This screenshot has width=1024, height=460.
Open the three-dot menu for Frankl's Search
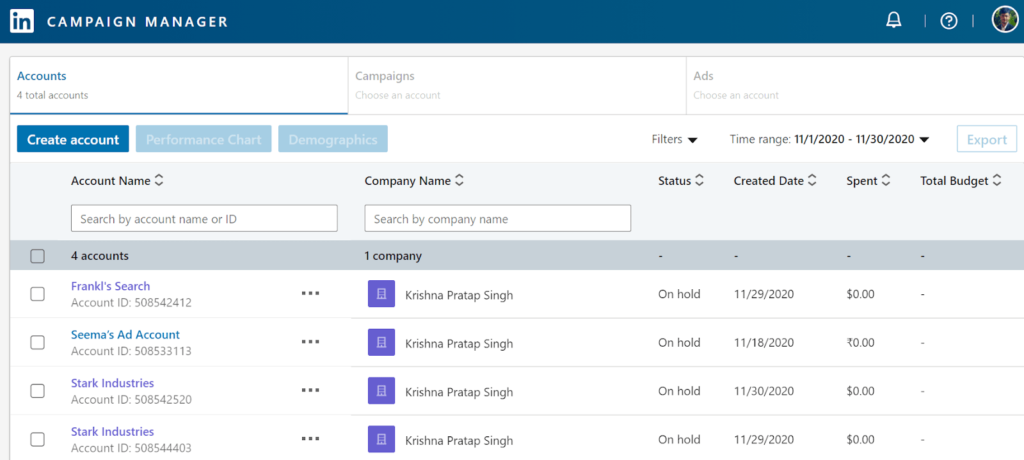coord(310,293)
